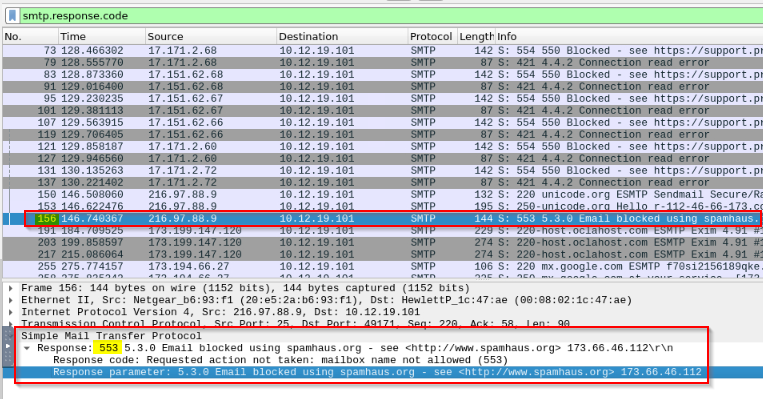Select packet 107 from 17.151.62.66
Screen dimensions: 763x399
tap(382, 123)
